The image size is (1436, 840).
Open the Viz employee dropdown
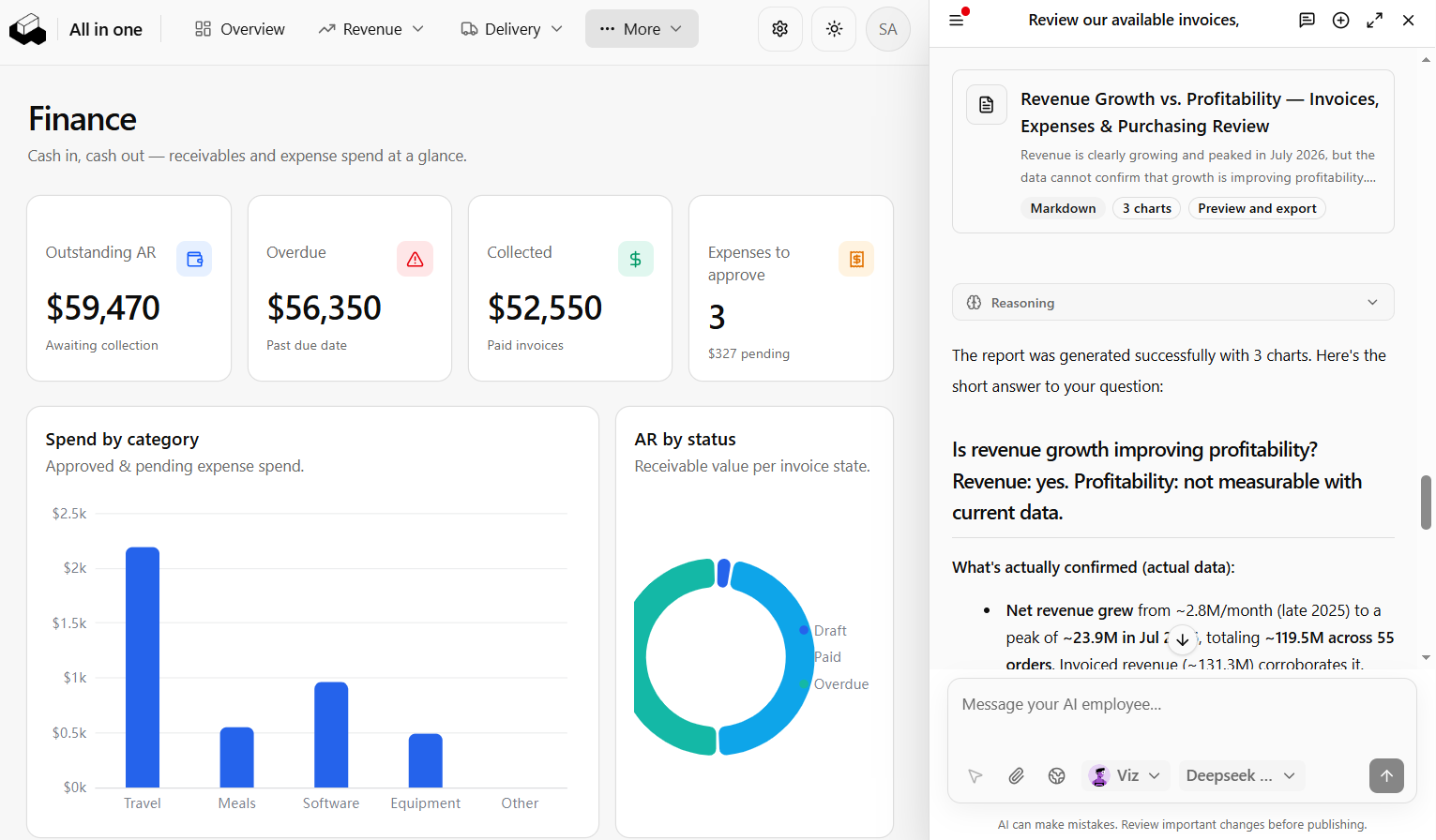pos(1126,775)
